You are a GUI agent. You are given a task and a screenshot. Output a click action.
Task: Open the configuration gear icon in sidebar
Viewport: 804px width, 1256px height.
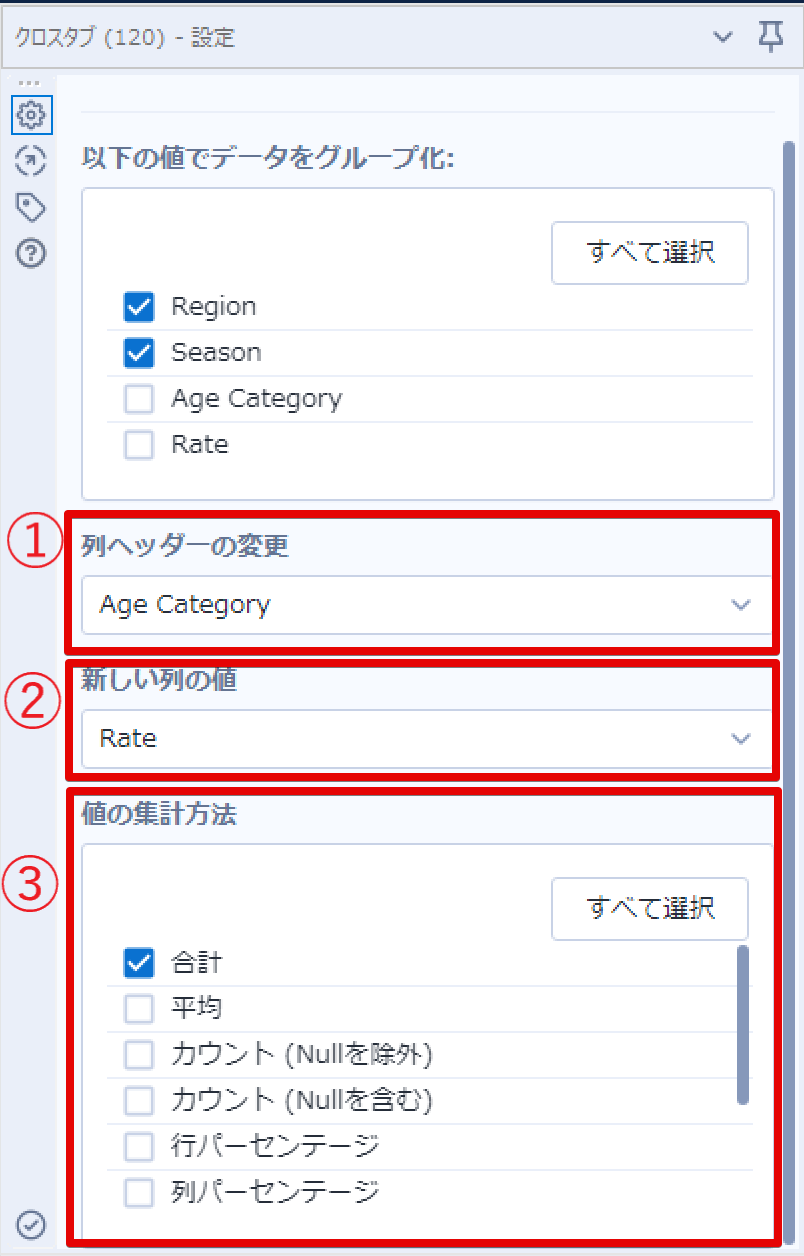32,115
